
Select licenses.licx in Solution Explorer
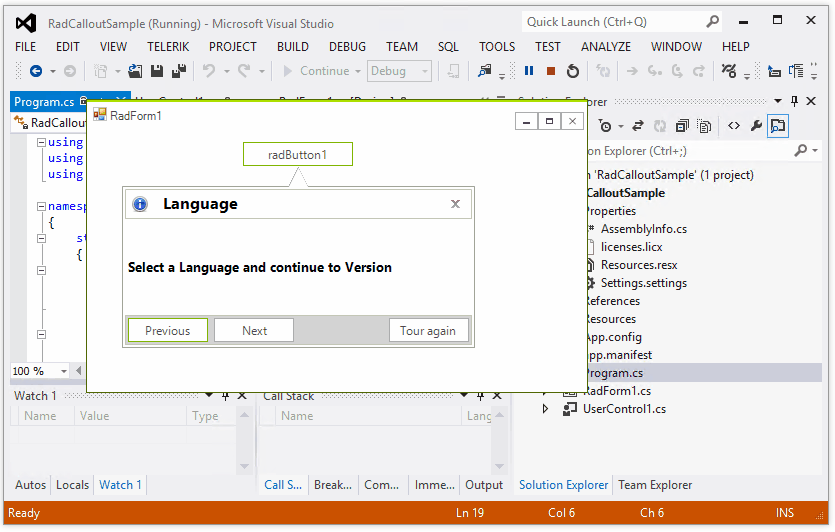[x=631, y=247]
